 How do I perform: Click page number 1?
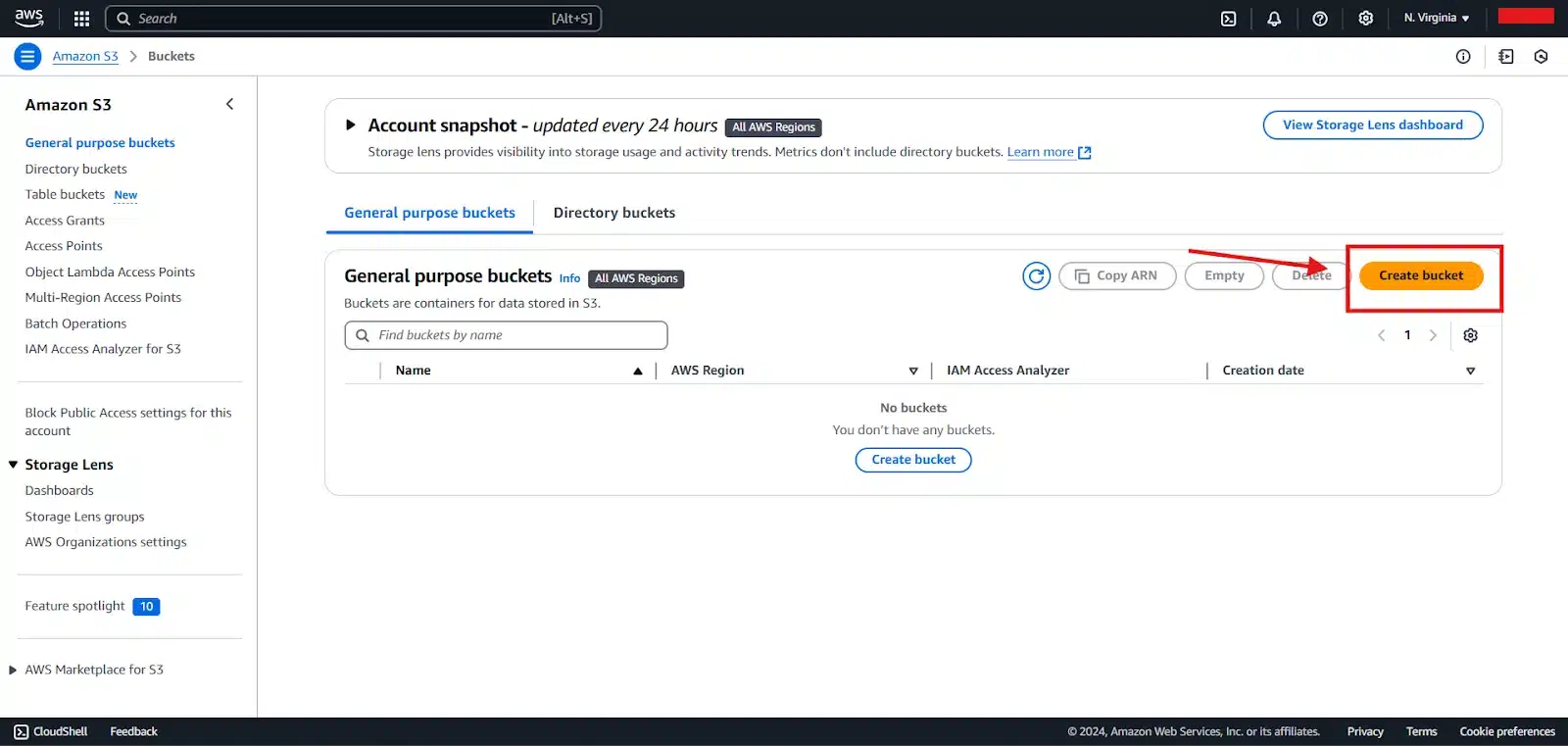click(1407, 335)
